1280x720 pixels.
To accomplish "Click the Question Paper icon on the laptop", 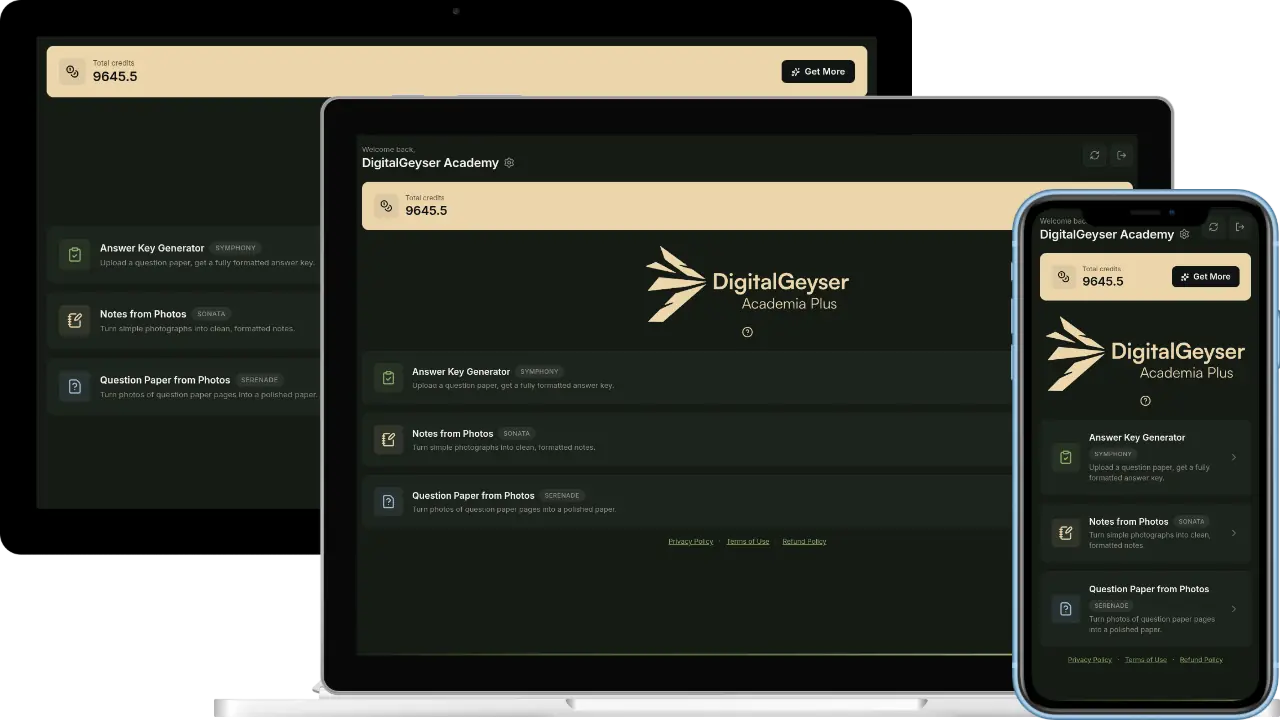I will [388, 501].
